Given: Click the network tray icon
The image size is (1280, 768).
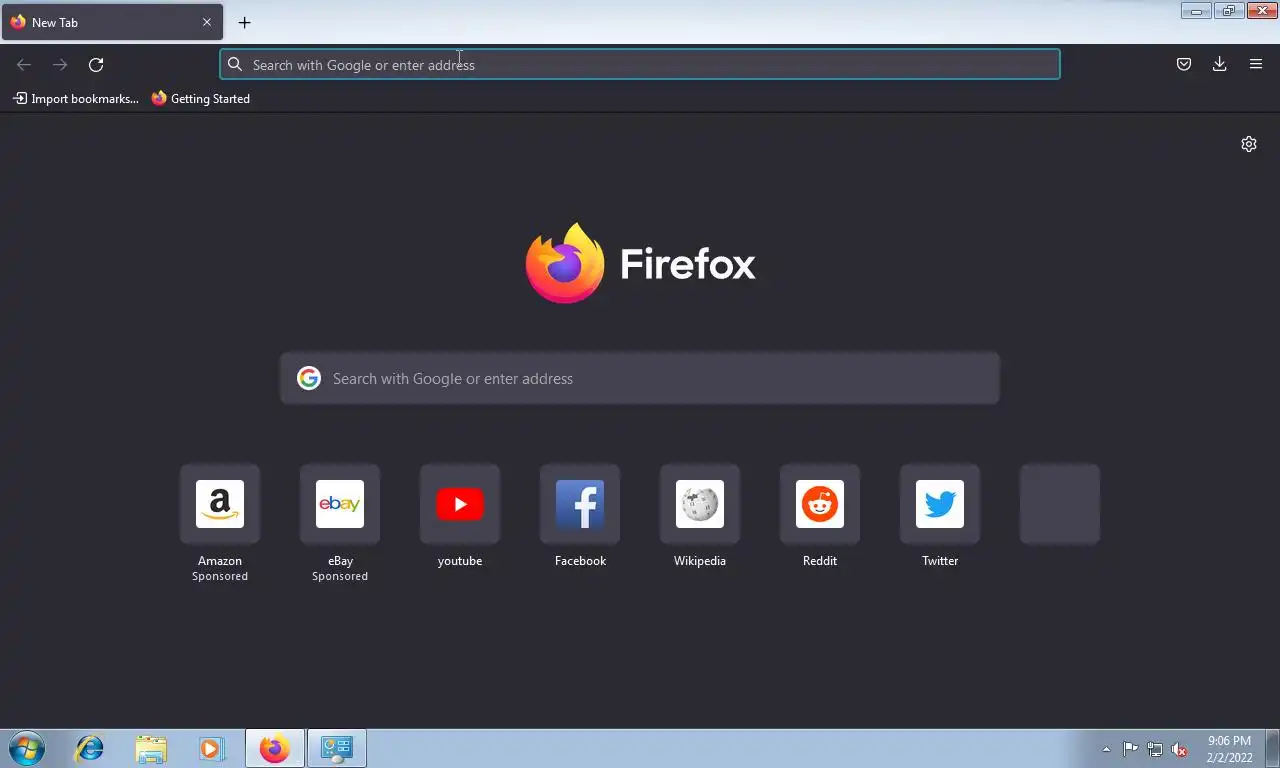Looking at the screenshot, I should point(1155,749).
